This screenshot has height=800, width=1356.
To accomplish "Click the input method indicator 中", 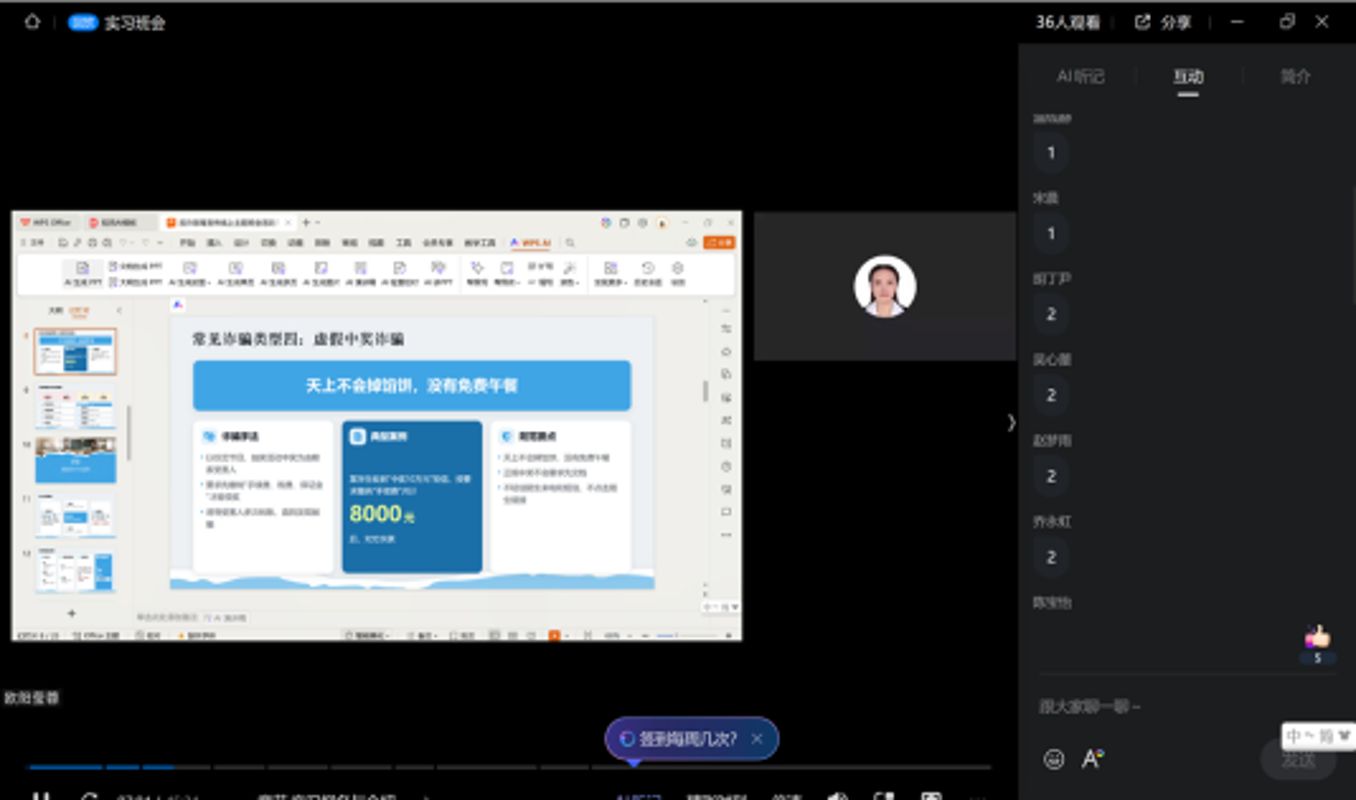I will click(1295, 736).
